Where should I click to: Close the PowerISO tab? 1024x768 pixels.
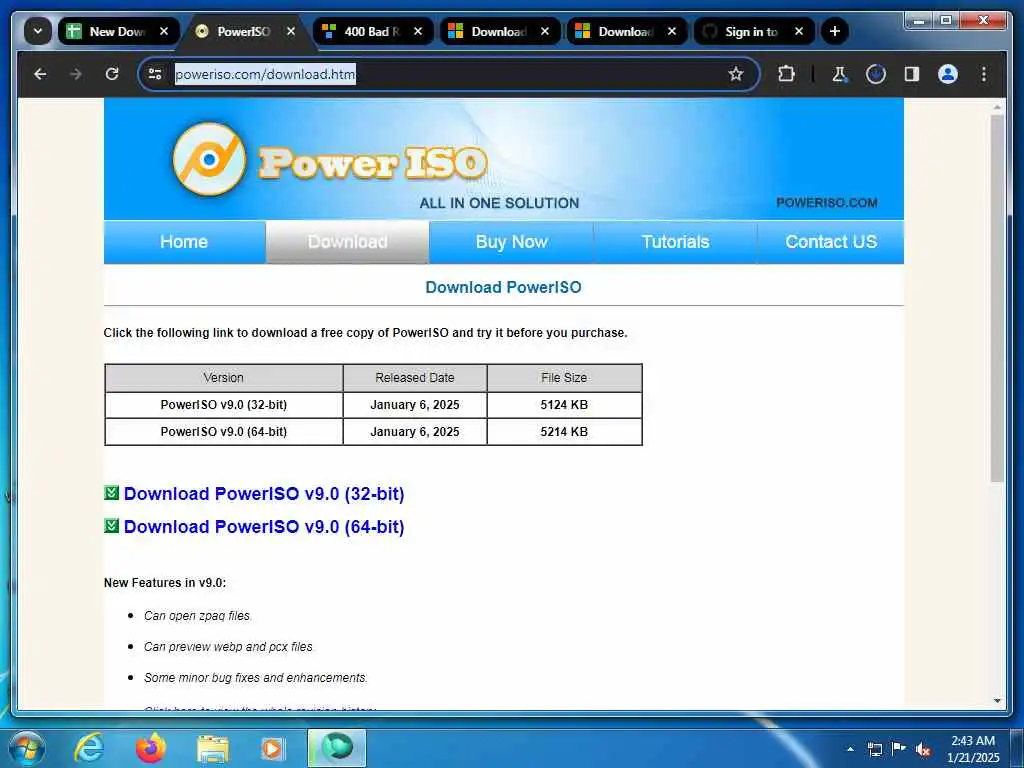[291, 31]
